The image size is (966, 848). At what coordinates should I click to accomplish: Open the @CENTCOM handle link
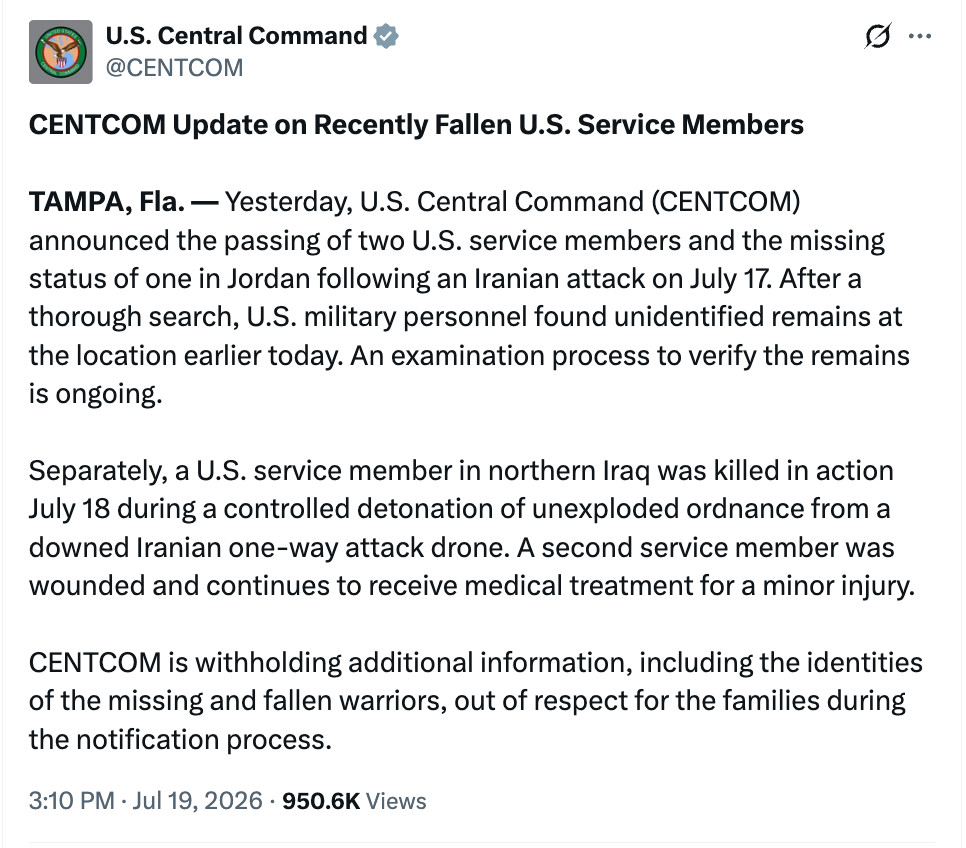(x=174, y=68)
